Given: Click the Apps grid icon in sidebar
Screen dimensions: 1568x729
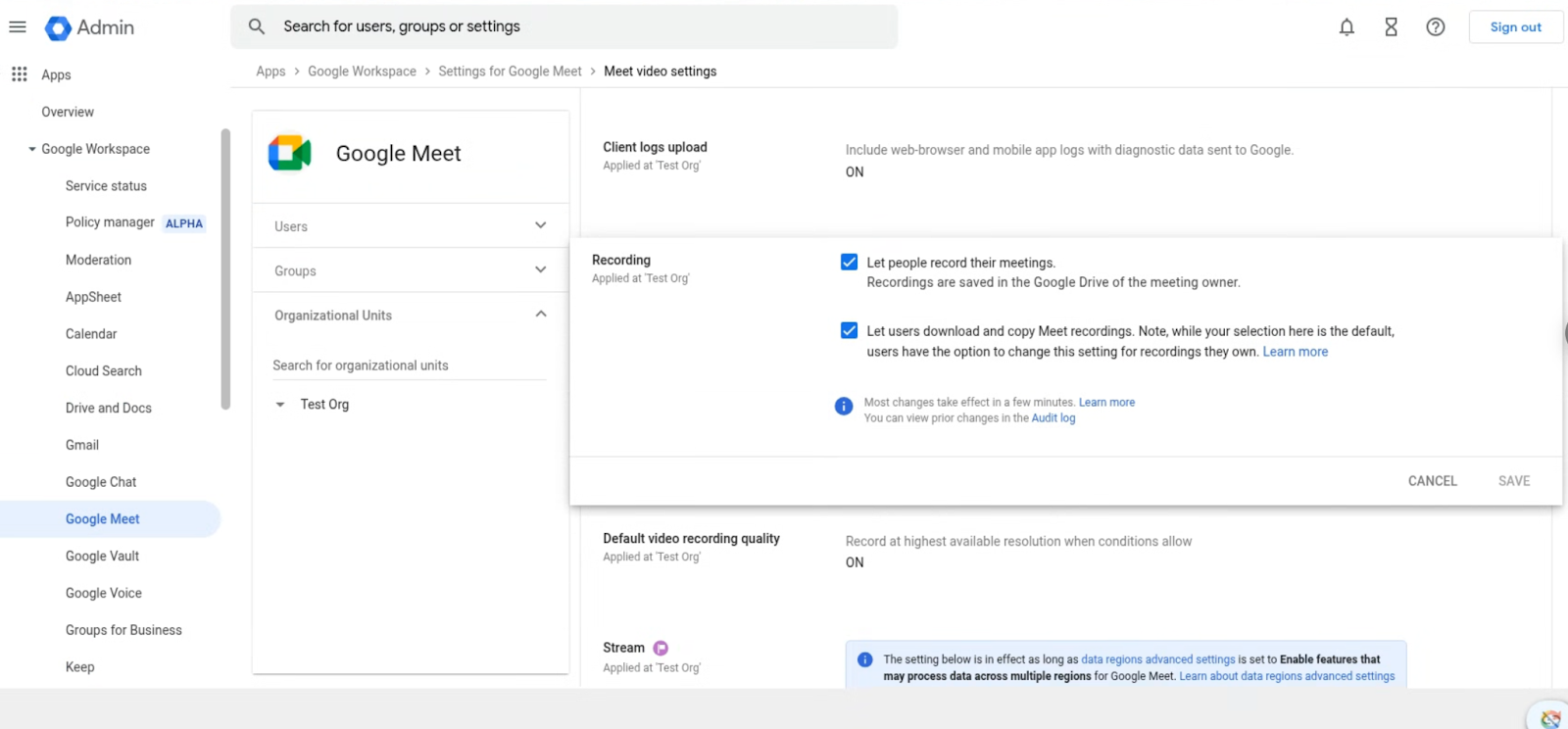Looking at the screenshot, I should coord(19,74).
